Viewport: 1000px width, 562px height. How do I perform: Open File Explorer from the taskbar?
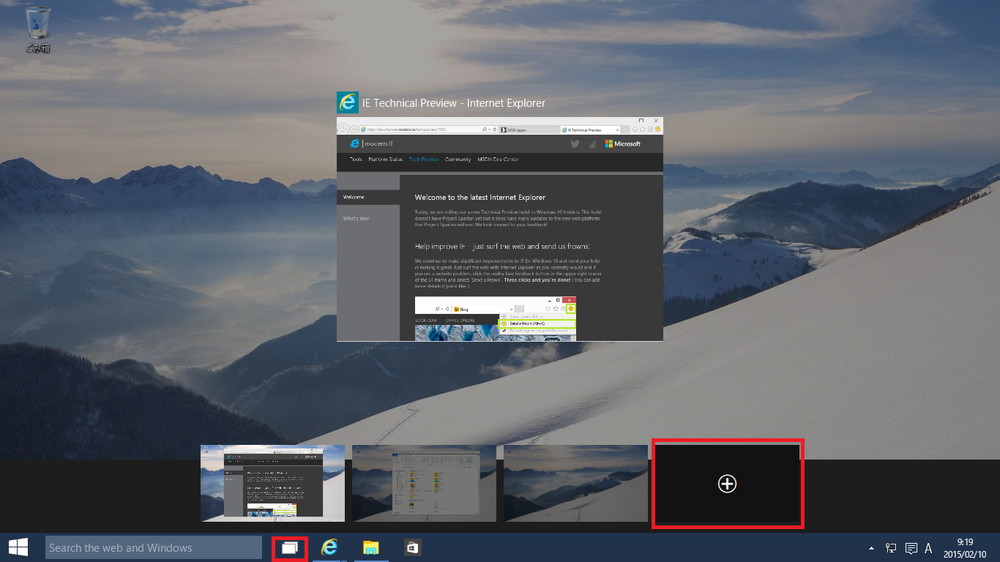tap(371, 547)
